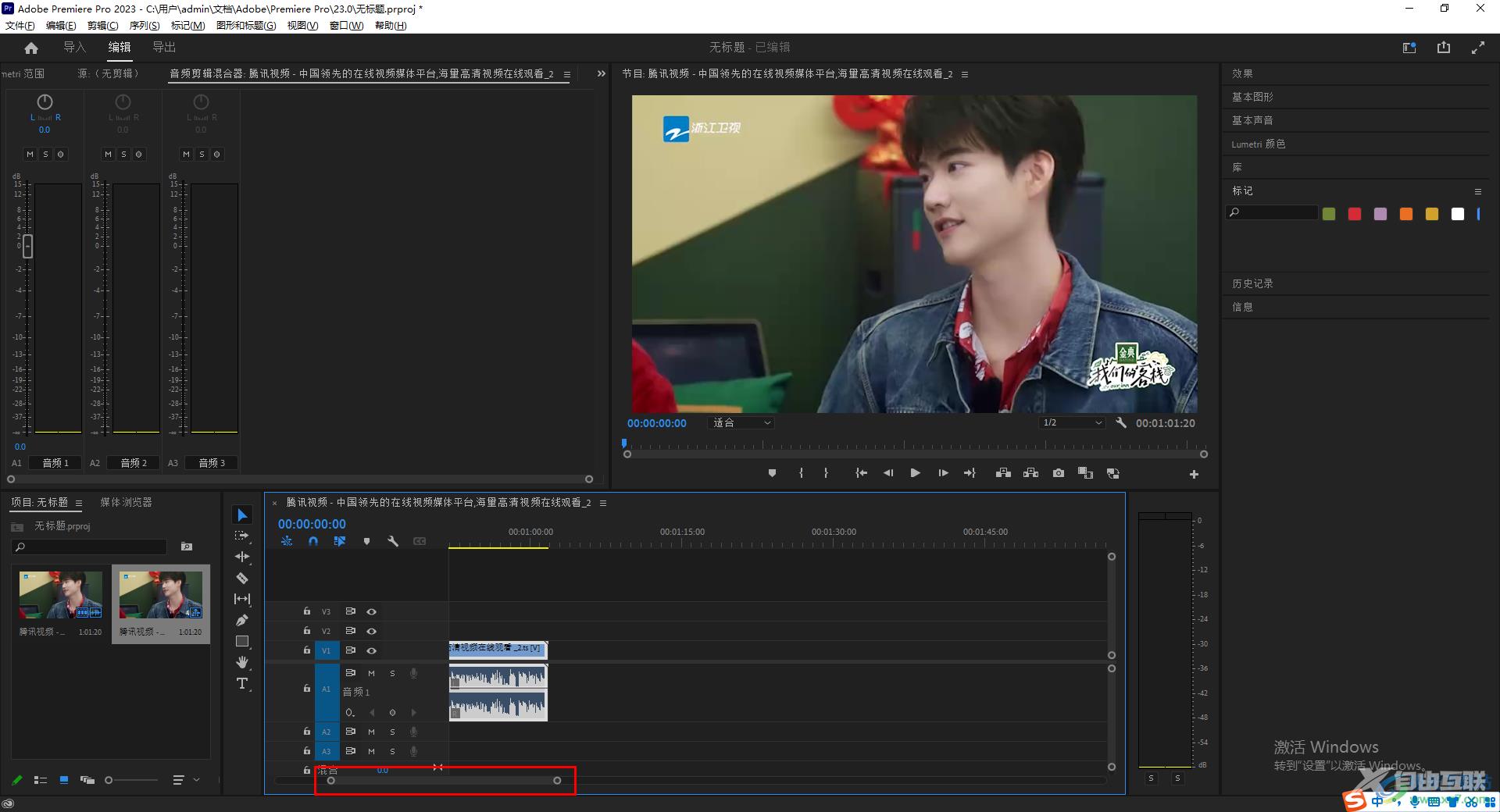Open the Lumetri 颜色 panel

[1258, 144]
